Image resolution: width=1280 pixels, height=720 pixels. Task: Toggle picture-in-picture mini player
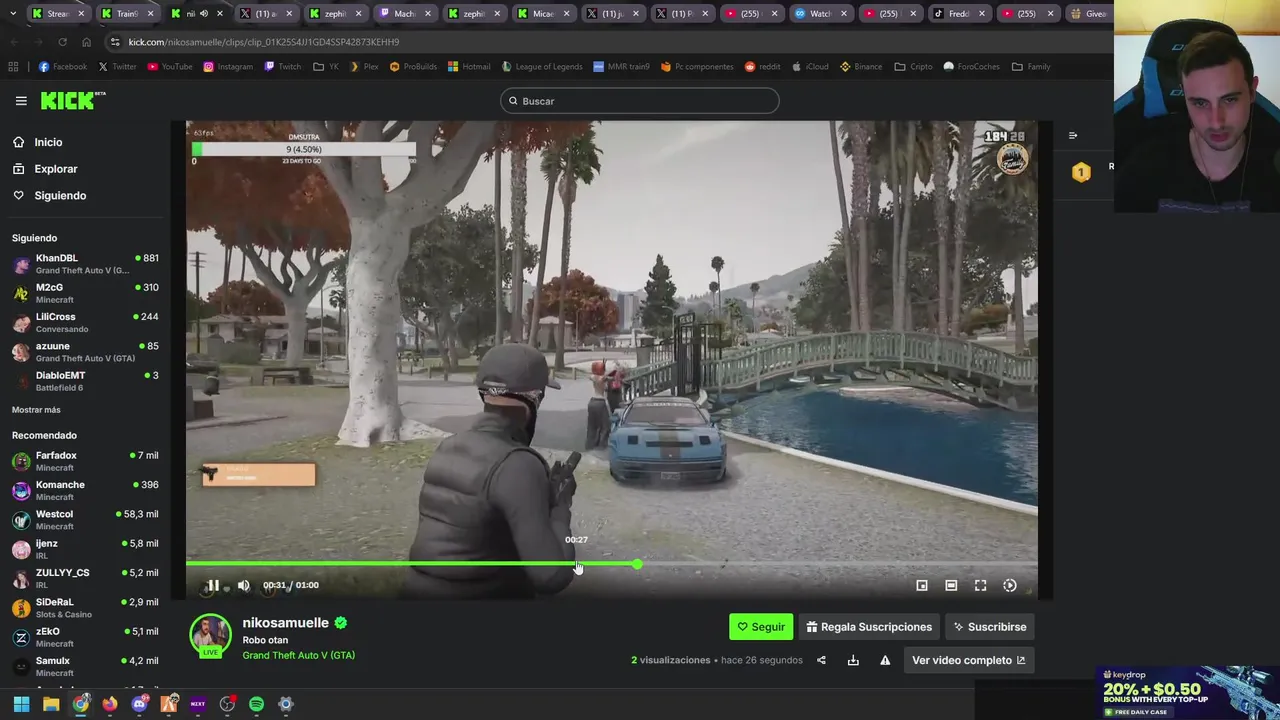coord(922,586)
